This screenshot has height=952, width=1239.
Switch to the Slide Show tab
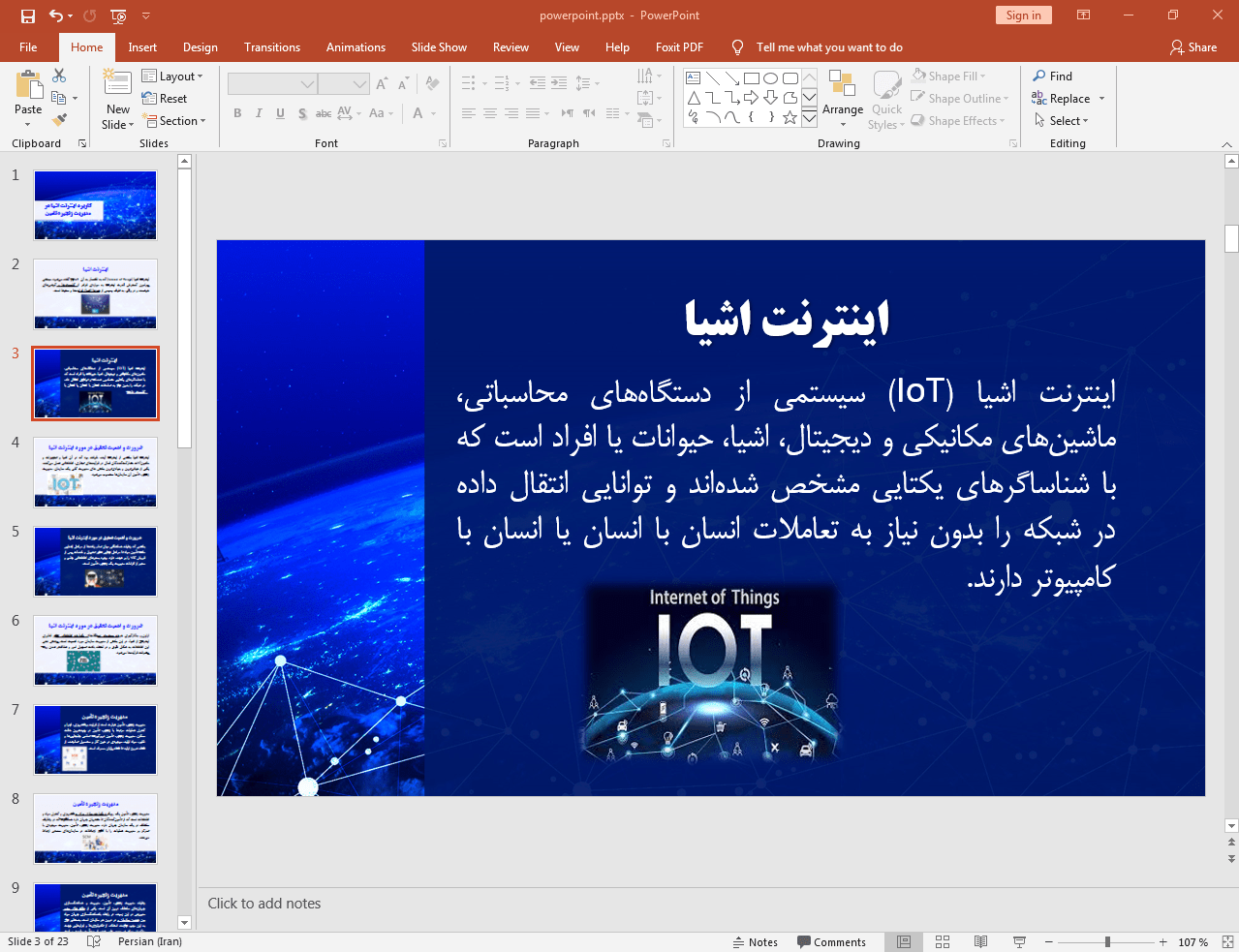[x=439, y=47]
